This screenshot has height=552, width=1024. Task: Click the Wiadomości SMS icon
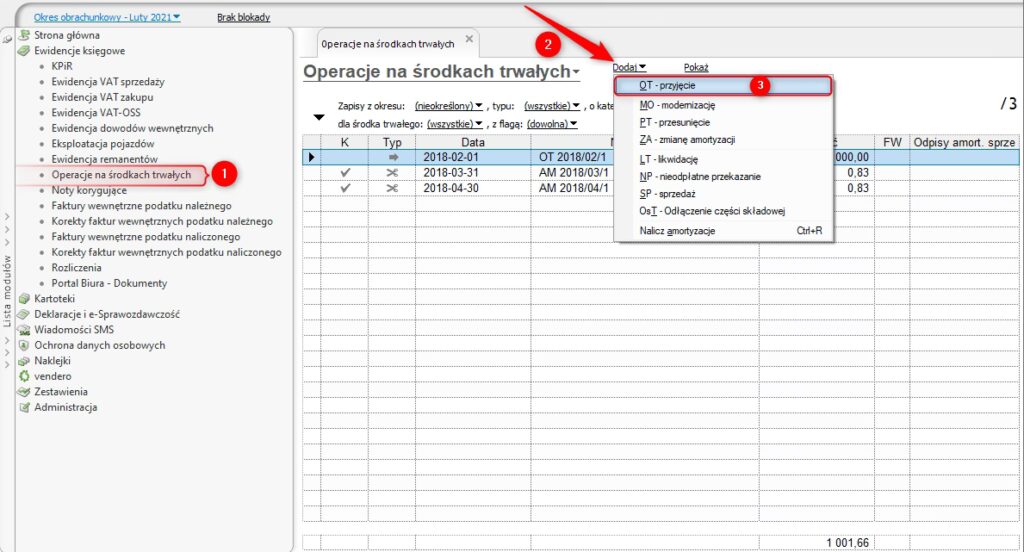click(25, 329)
